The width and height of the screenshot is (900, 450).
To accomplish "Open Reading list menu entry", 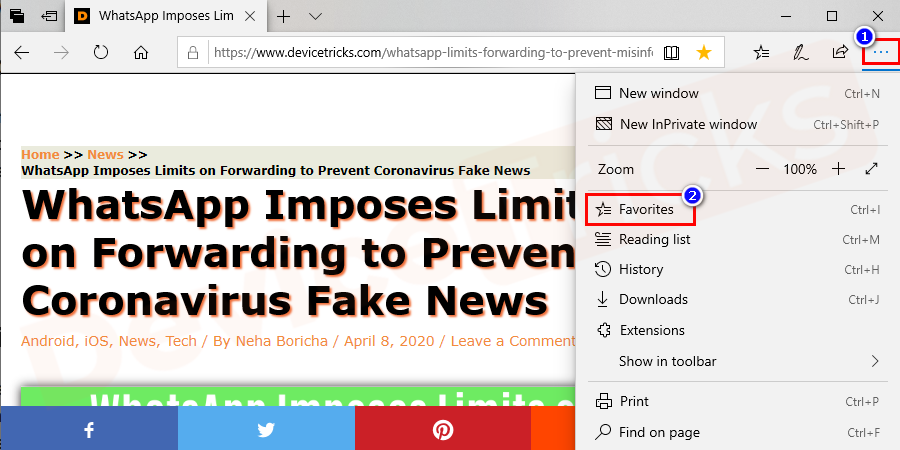I will click(738, 239).
